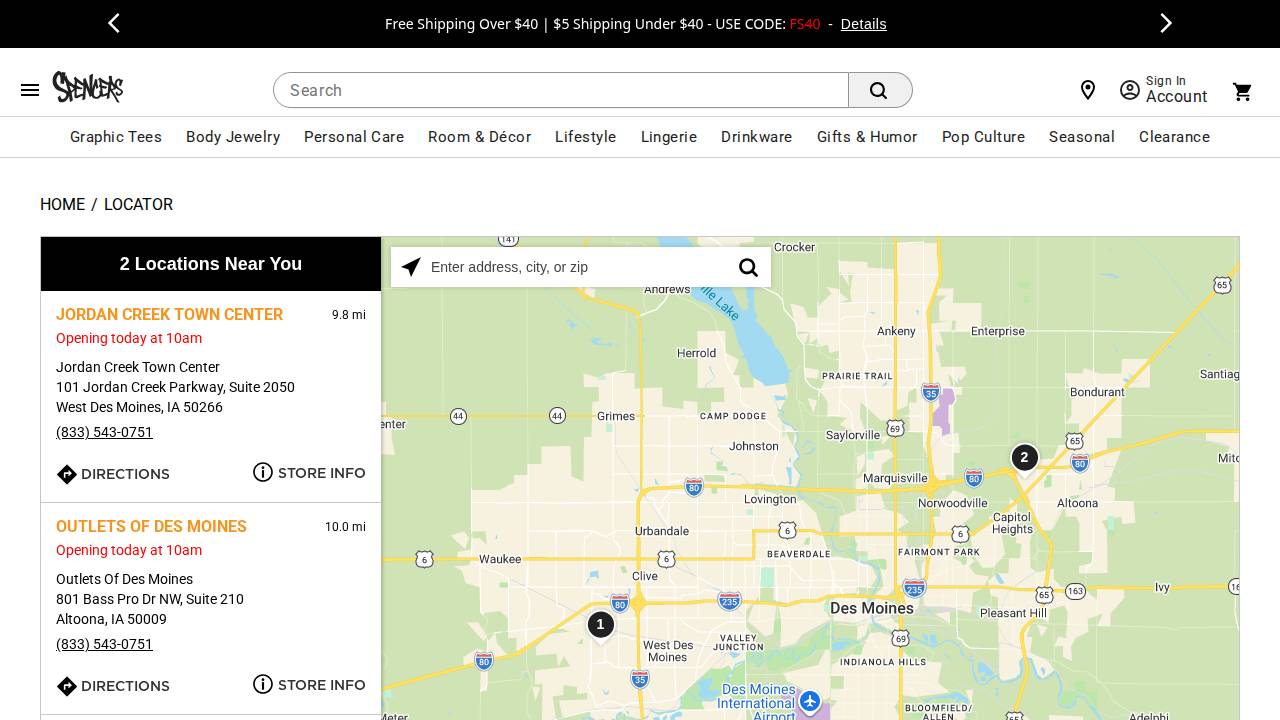Open Store Info for Outlets Of Des Moines
This screenshot has width=1280, height=720.
[x=309, y=685]
